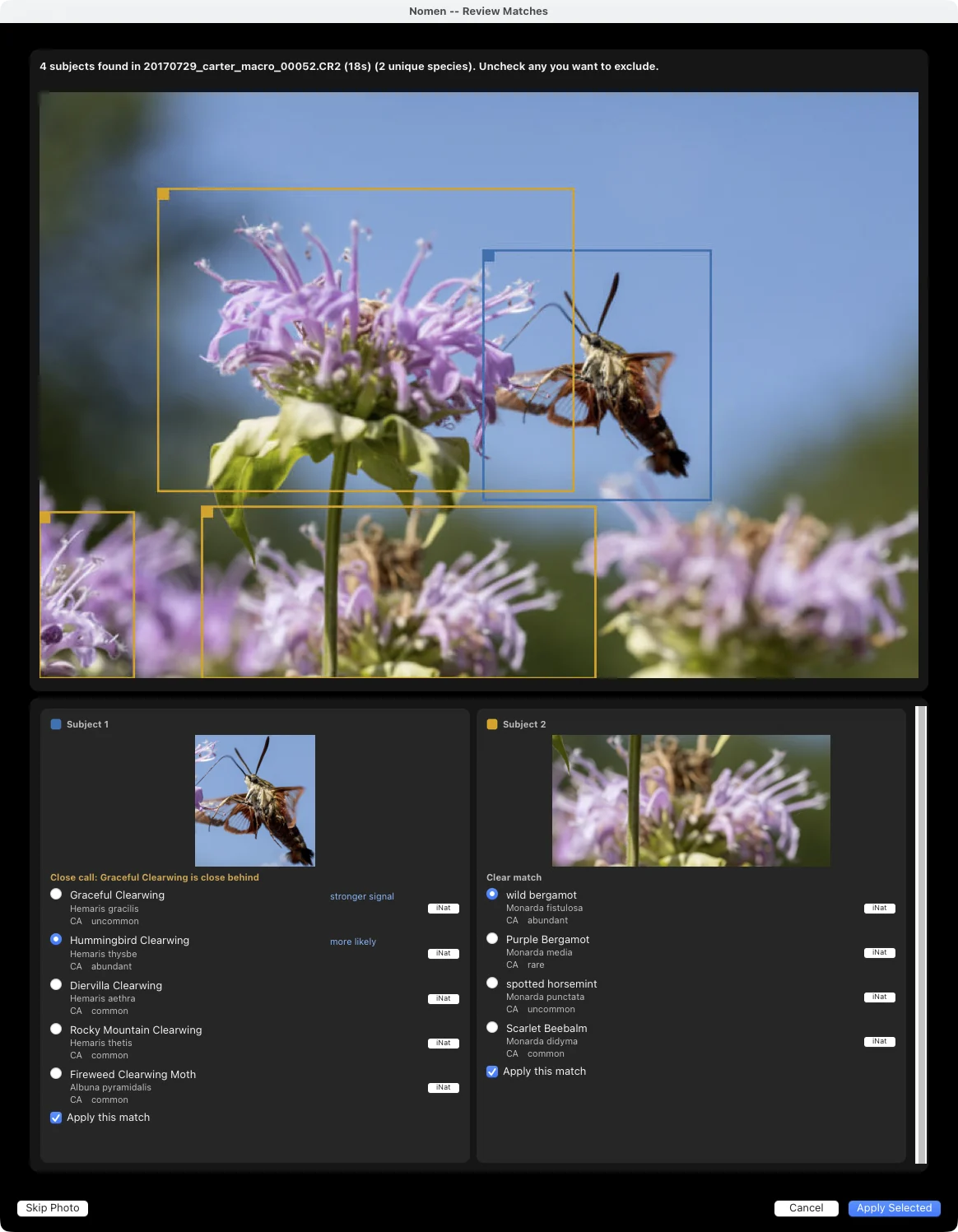The width and height of the screenshot is (958, 1232).
Task: Open iNat link for Hummingbird Clearwing
Action: coord(444,954)
